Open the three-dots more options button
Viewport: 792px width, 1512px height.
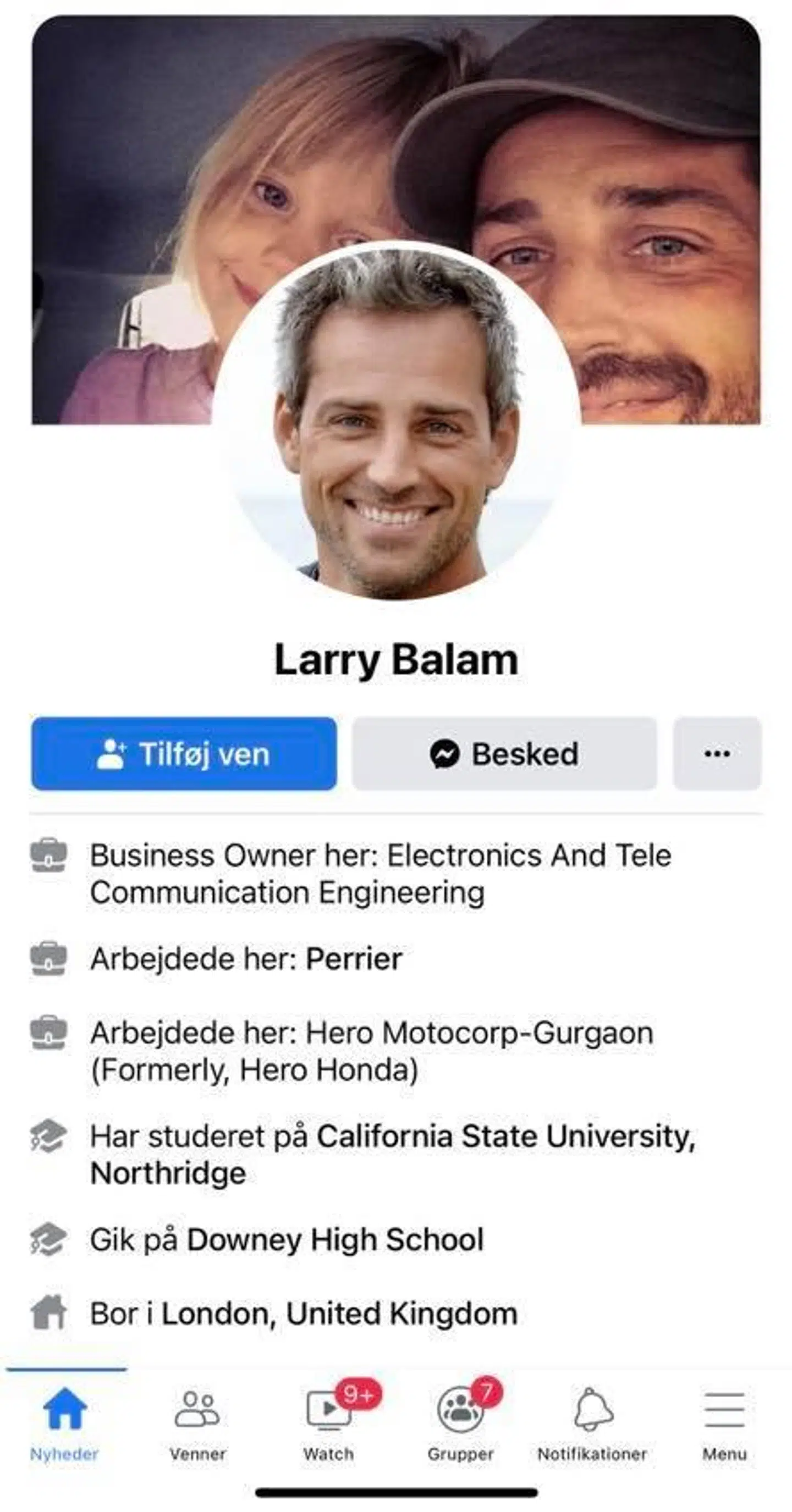717,754
